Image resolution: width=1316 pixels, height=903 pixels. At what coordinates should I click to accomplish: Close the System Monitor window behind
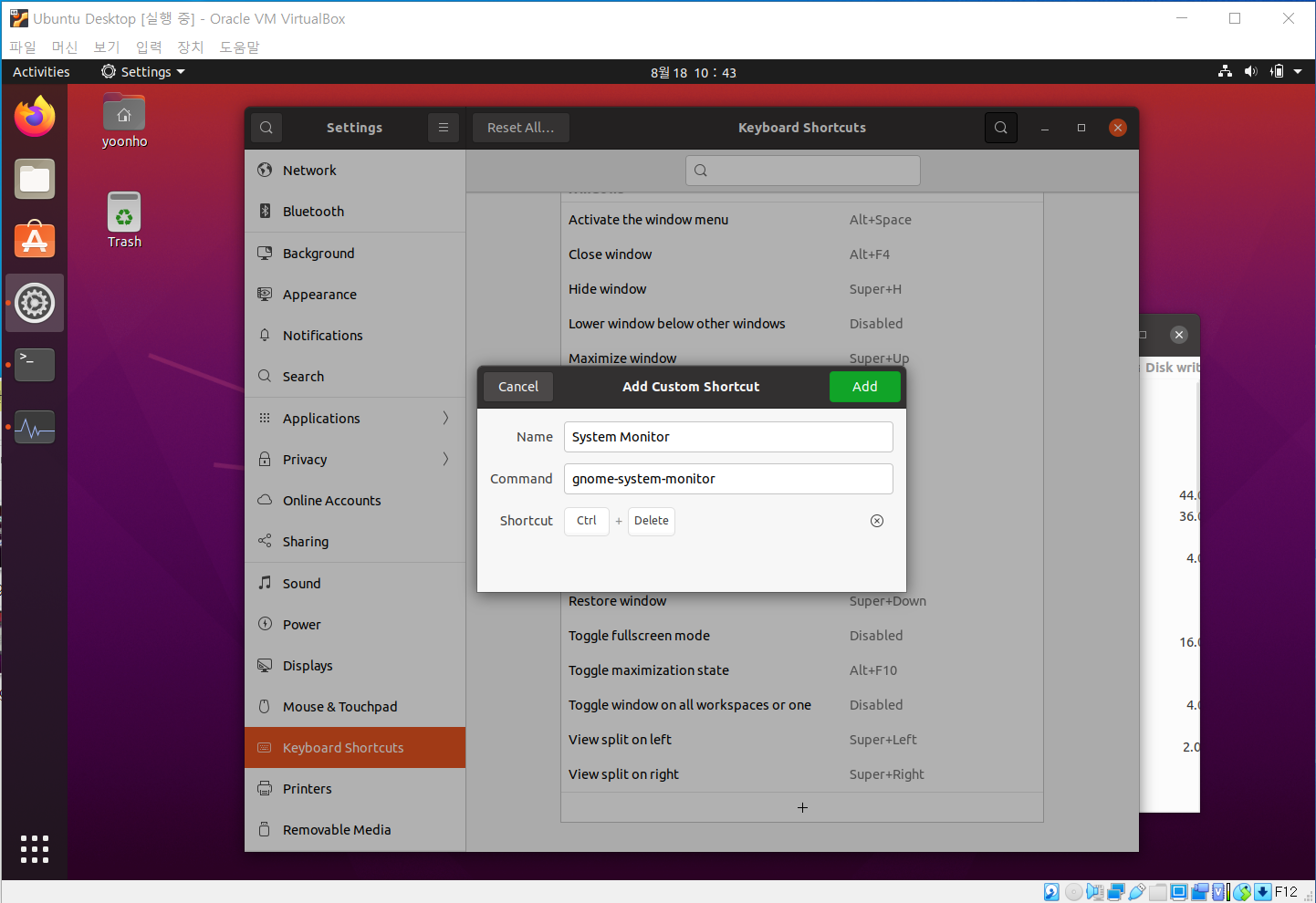tap(1179, 335)
